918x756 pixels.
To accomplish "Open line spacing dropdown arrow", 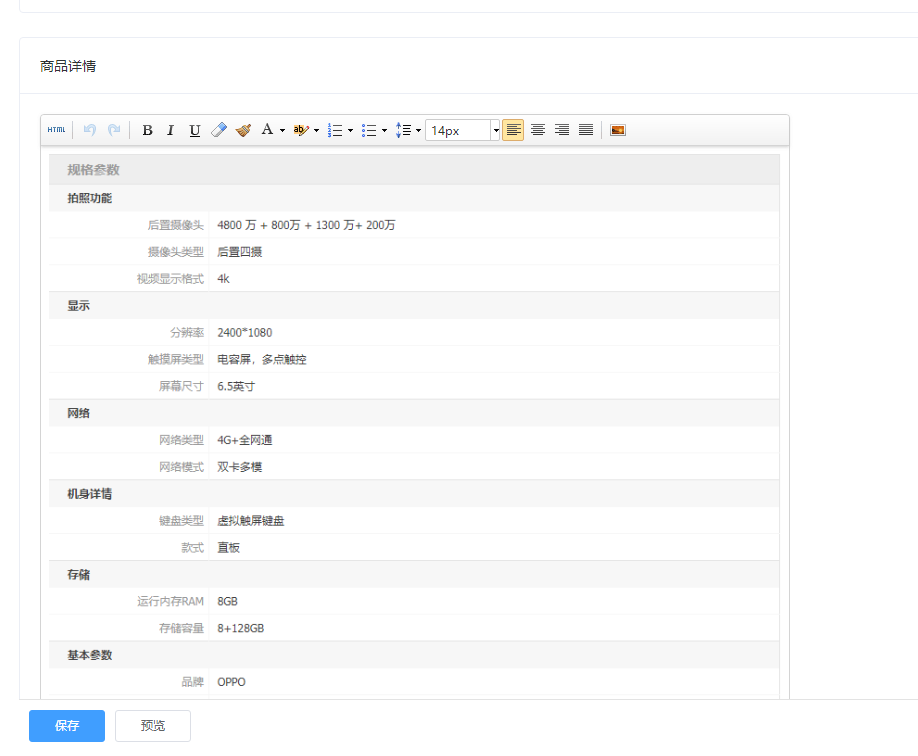I will point(418,131).
